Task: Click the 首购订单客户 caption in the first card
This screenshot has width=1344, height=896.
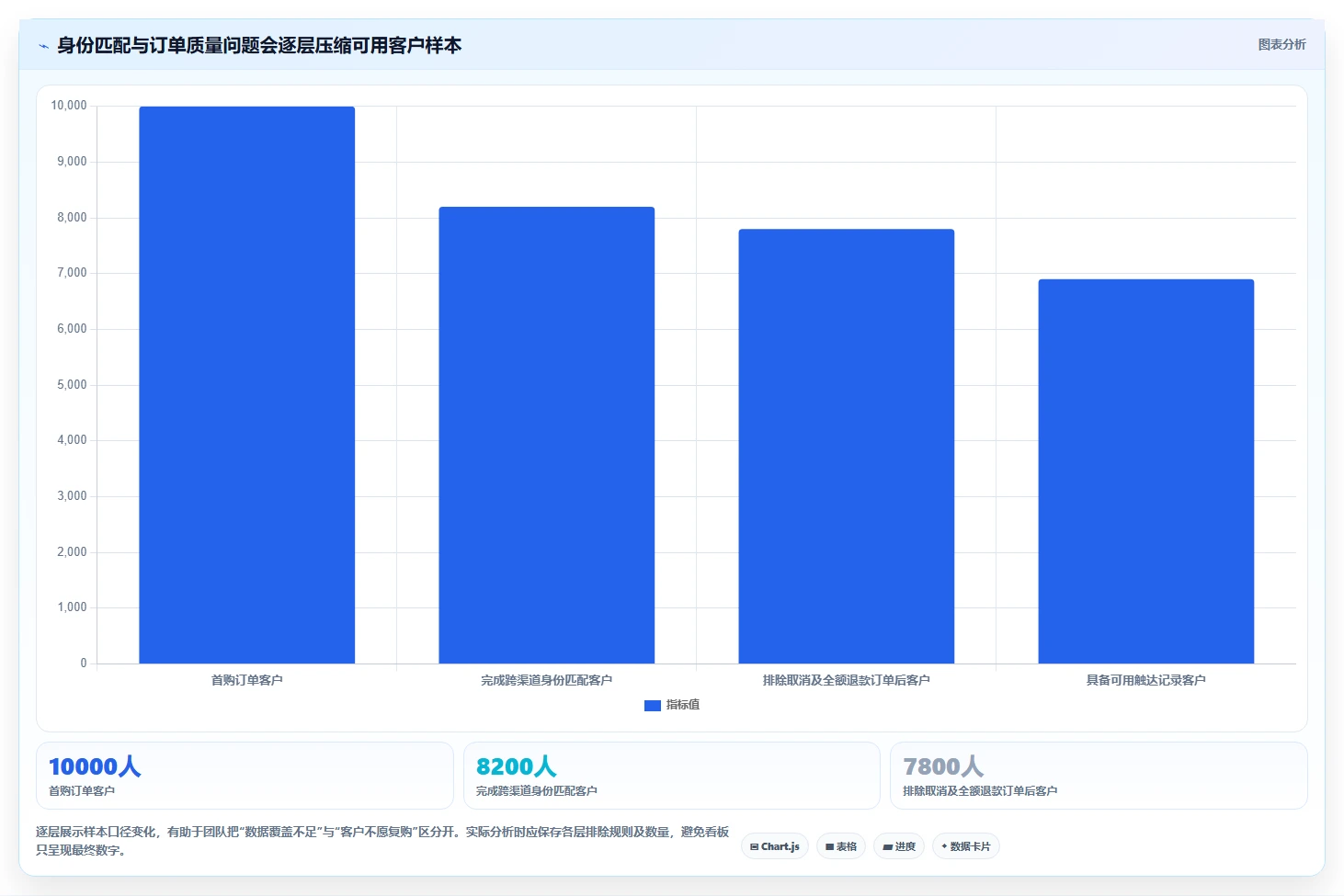Action: click(82, 791)
